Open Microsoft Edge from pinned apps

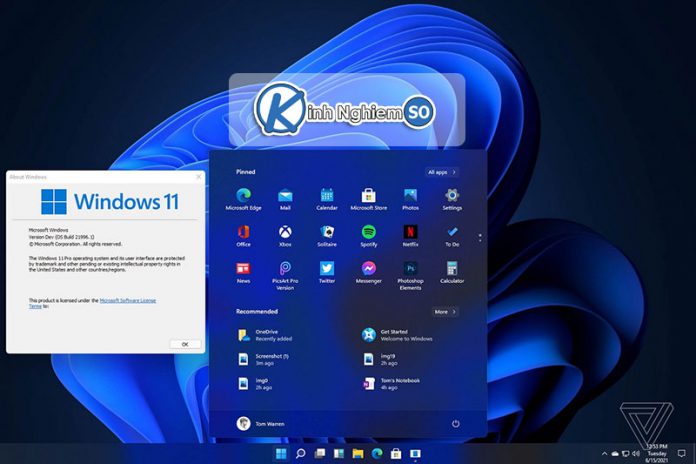(x=243, y=199)
